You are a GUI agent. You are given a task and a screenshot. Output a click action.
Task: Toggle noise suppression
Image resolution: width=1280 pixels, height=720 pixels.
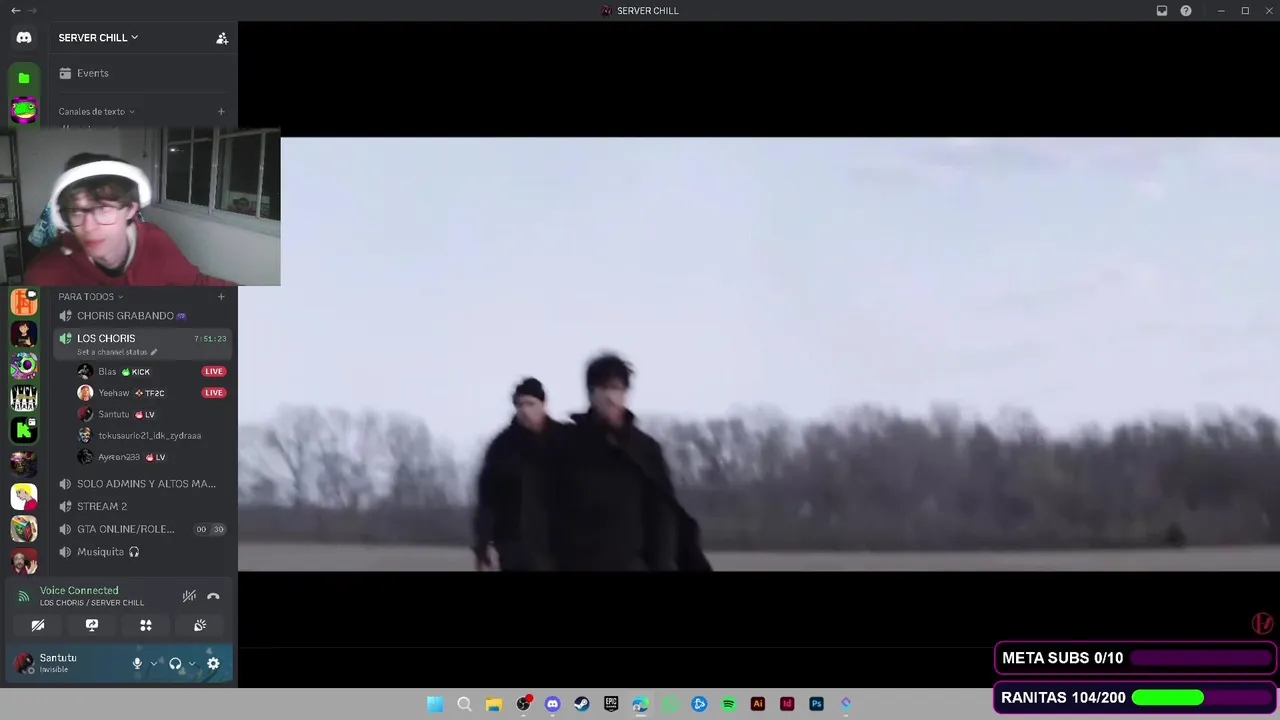tap(189, 596)
